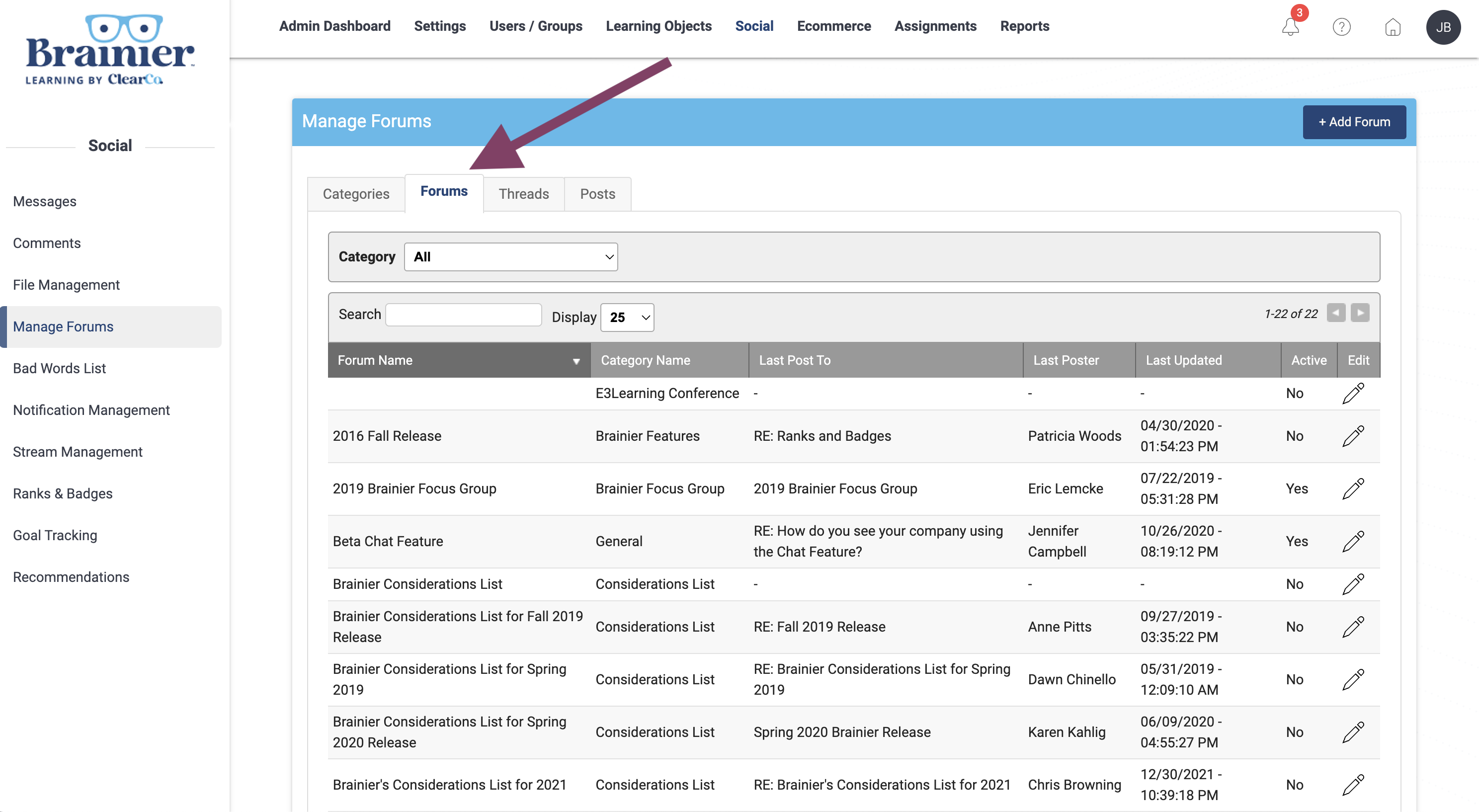Open Settings in top navigation

[440, 26]
